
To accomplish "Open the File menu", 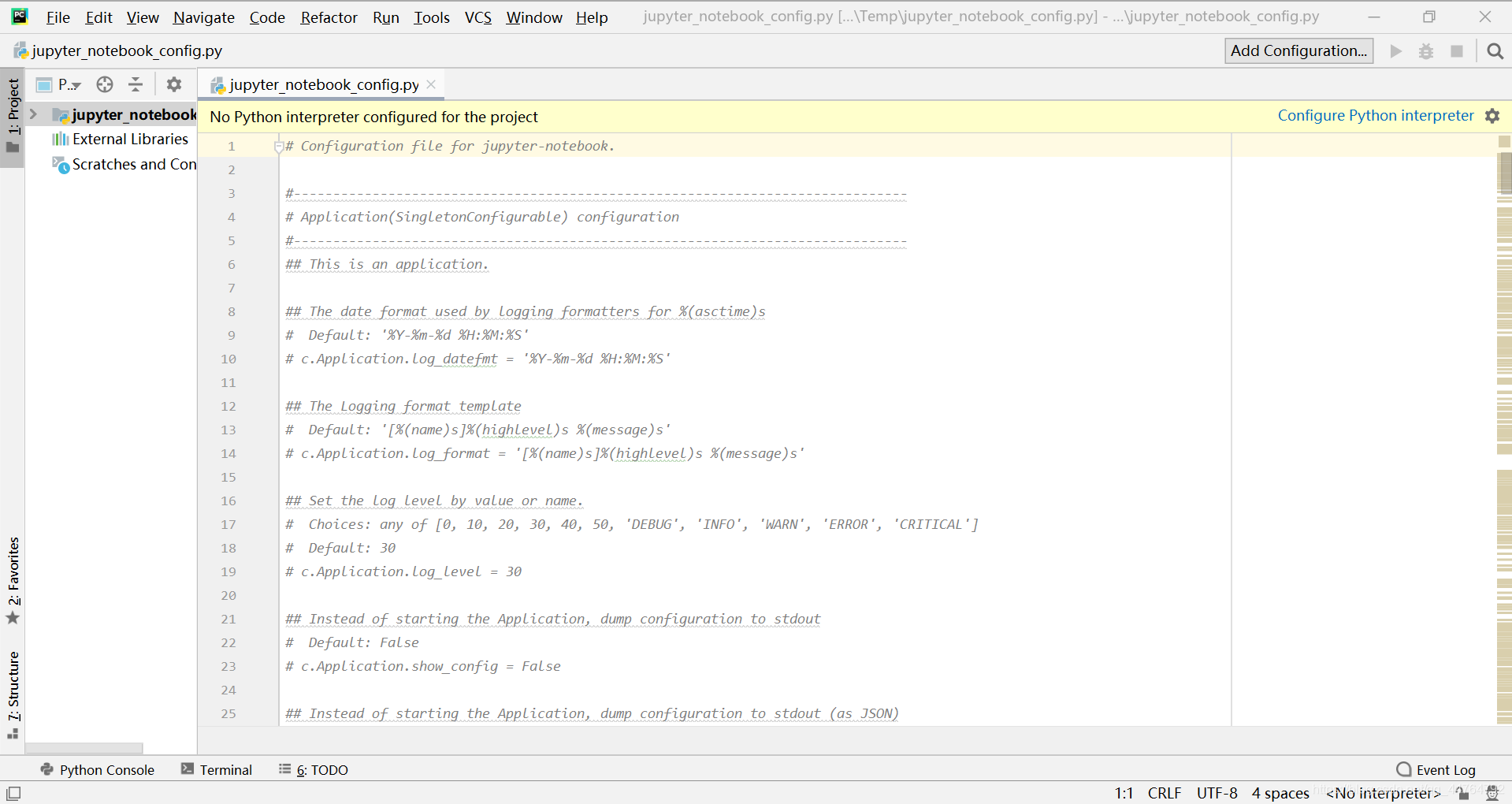I will (58, 17).
